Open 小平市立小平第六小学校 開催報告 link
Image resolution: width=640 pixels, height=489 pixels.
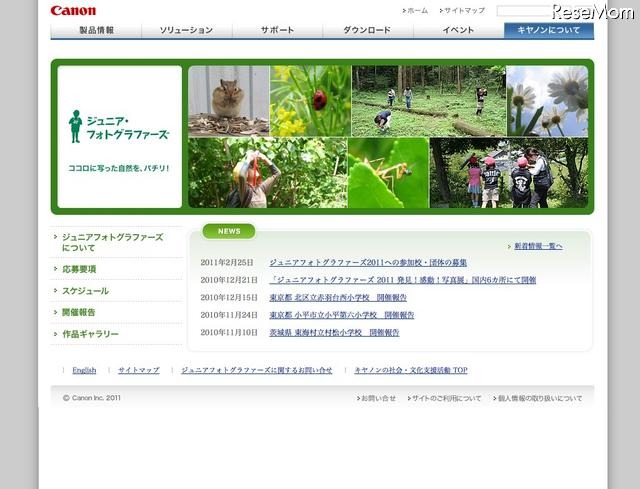pyautogui.click(x=342, y=316)
